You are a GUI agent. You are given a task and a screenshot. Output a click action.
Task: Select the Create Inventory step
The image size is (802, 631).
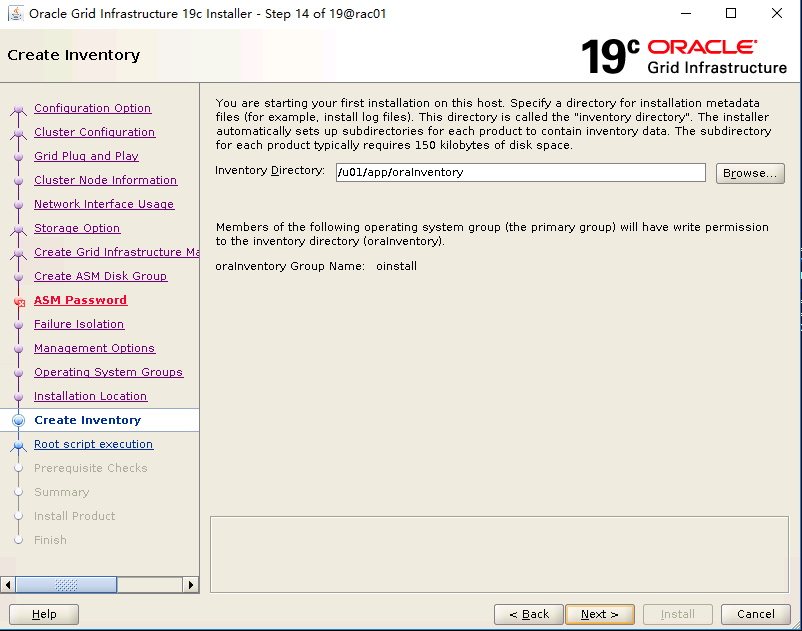tap(87, 420)
